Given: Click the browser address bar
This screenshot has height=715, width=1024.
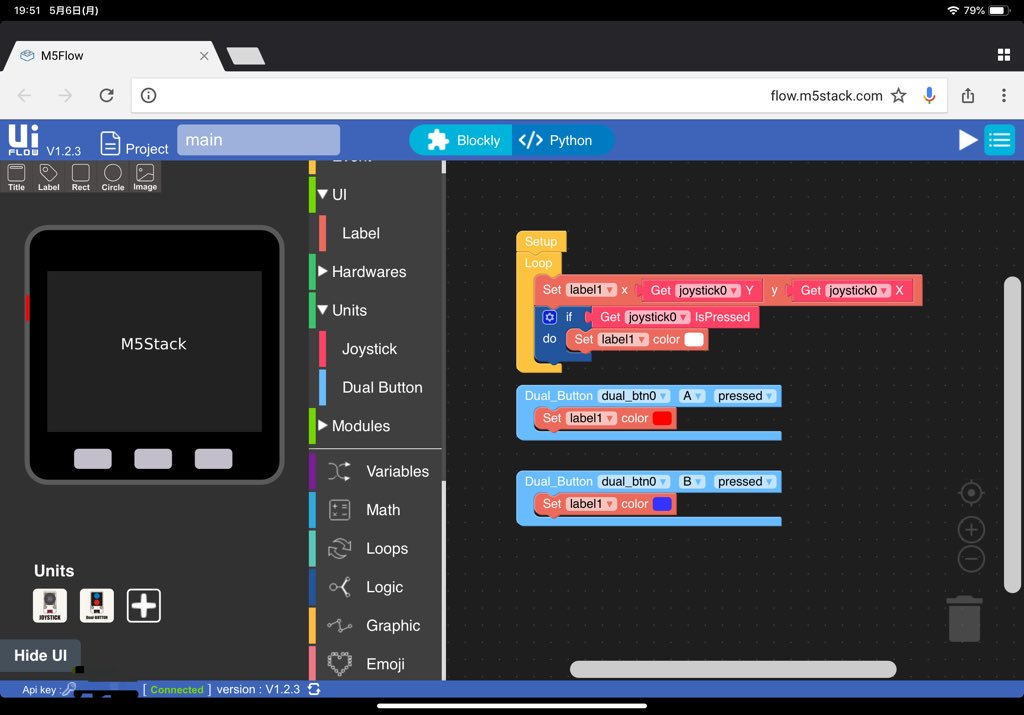Looking at the screenshot, I should point(539,95).
